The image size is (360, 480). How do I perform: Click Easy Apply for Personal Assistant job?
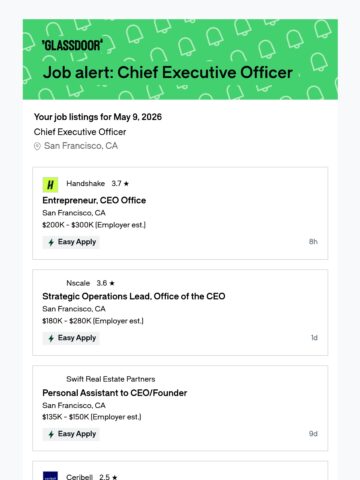coord(71,434)
